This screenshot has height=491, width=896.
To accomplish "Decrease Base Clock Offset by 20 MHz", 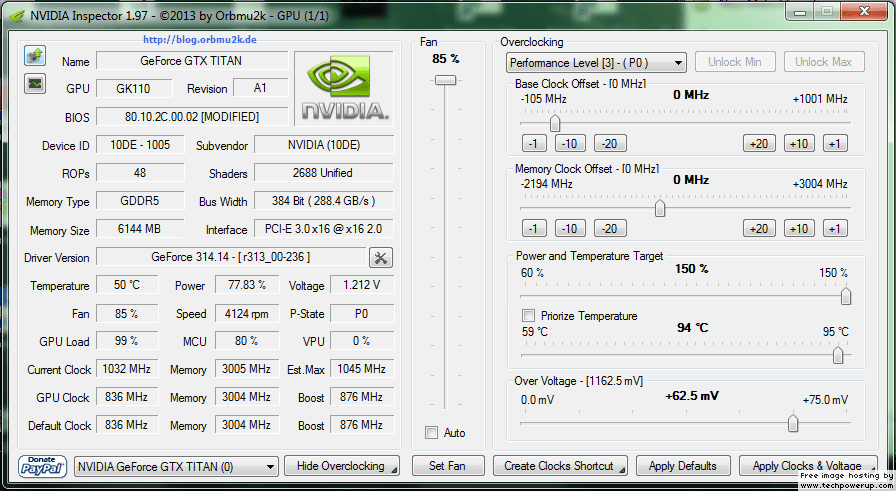I will point(610,143).
